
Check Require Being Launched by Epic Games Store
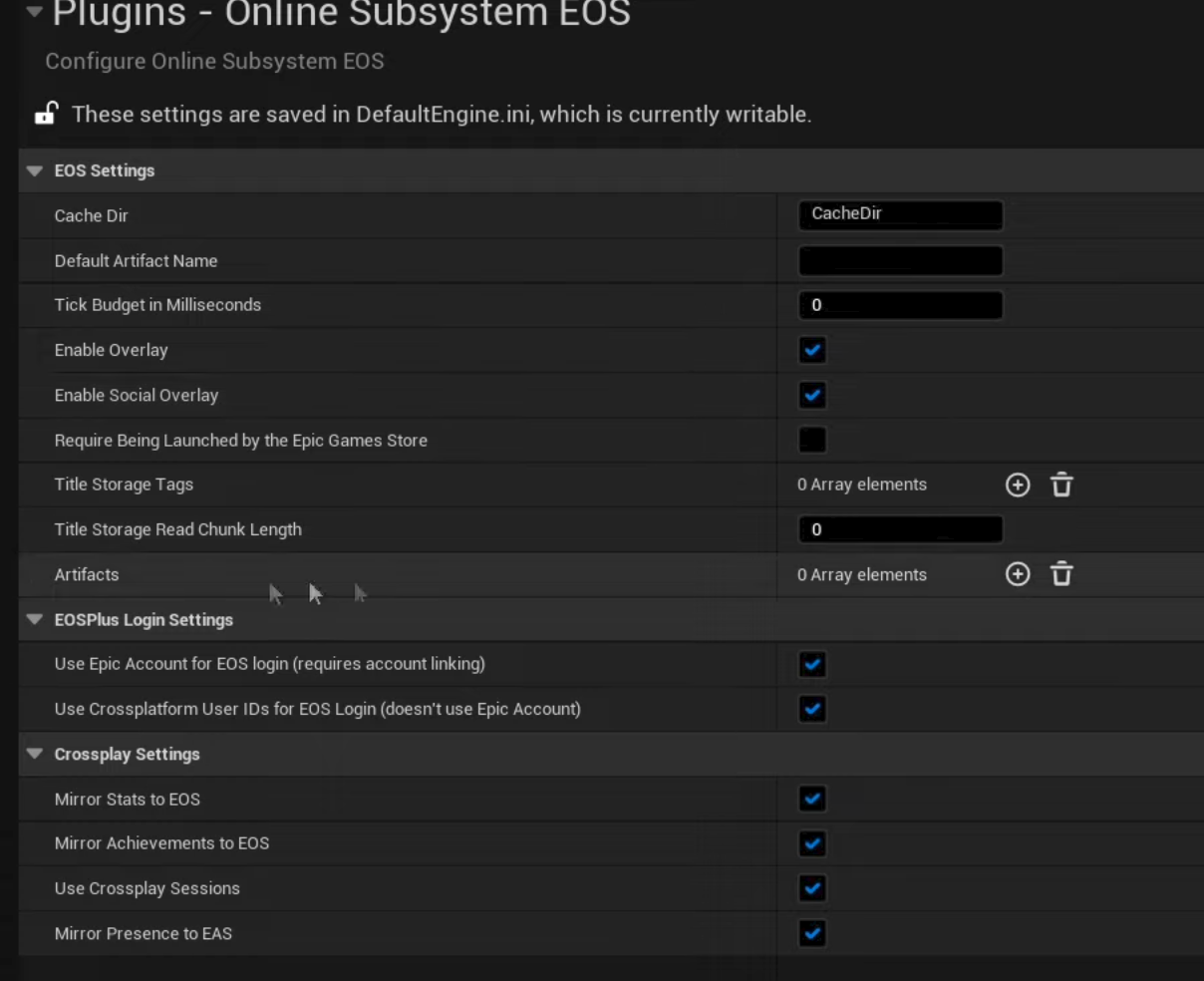click(x=812, y=440)
